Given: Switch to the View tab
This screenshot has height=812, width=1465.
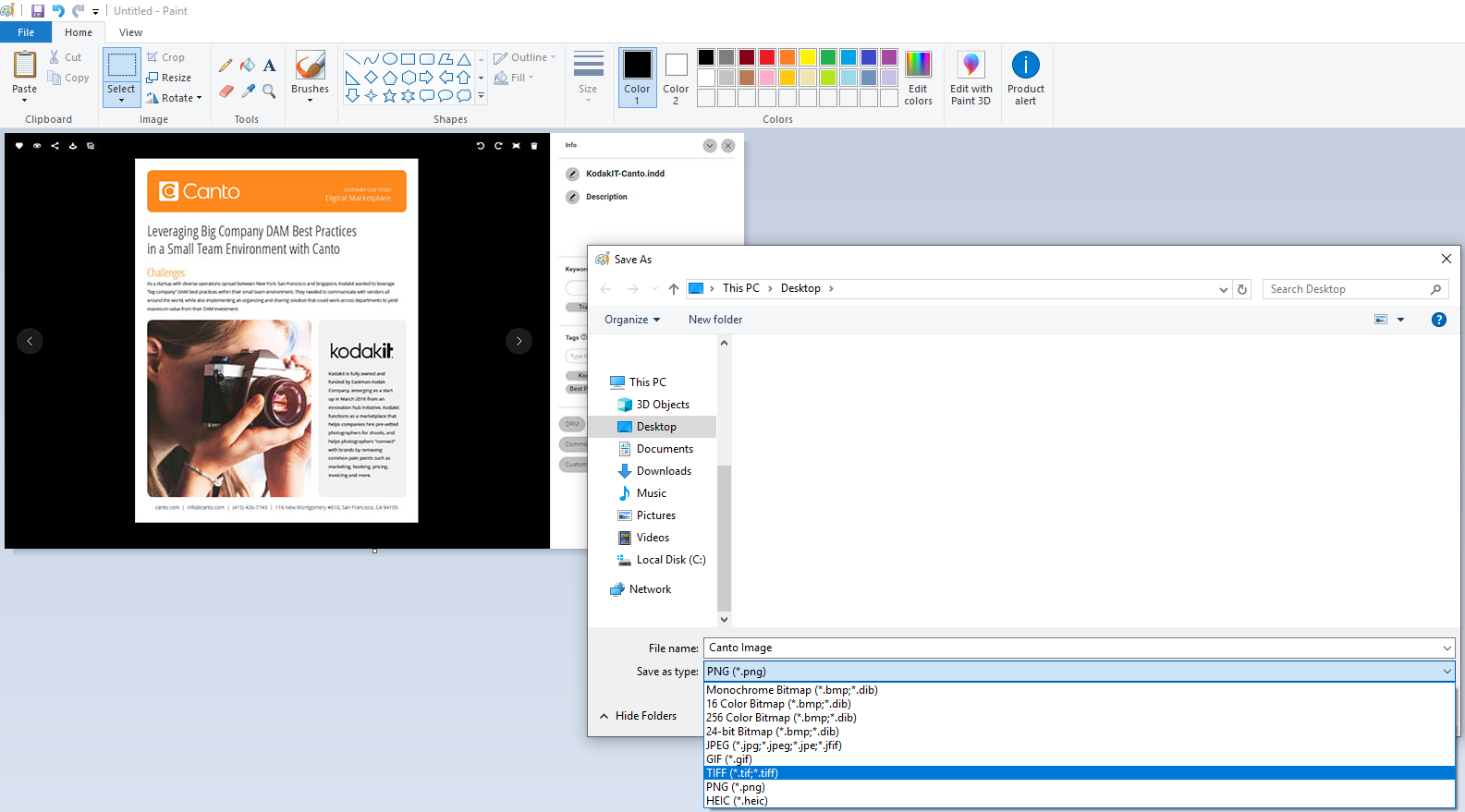Looking at the screenshot, I should click(x=130, y=32).
